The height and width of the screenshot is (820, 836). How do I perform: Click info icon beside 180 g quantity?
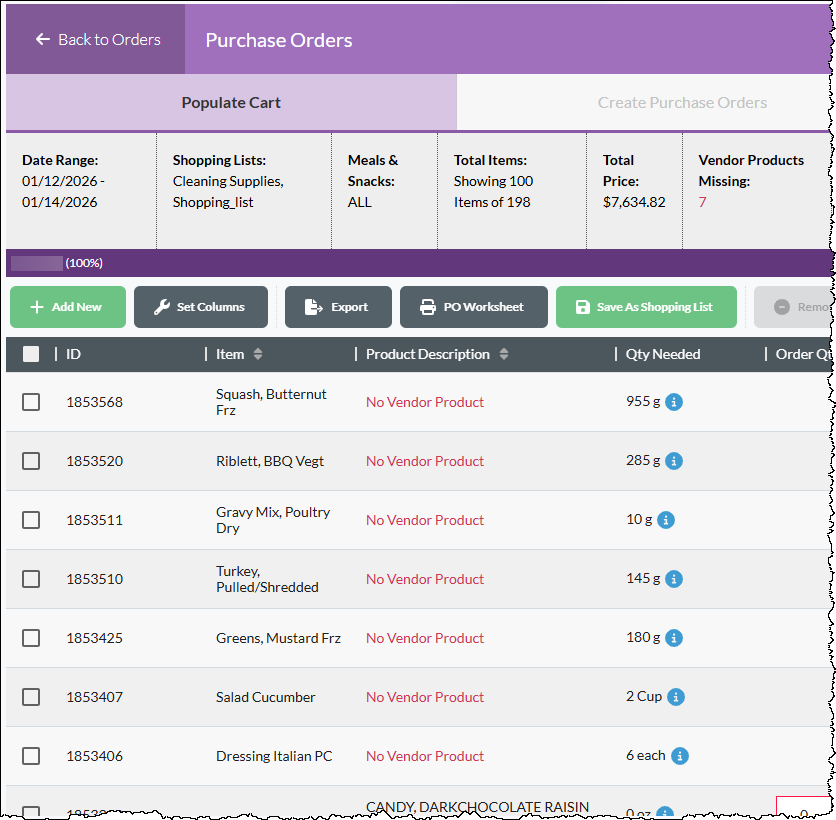(x=674, y=638)
